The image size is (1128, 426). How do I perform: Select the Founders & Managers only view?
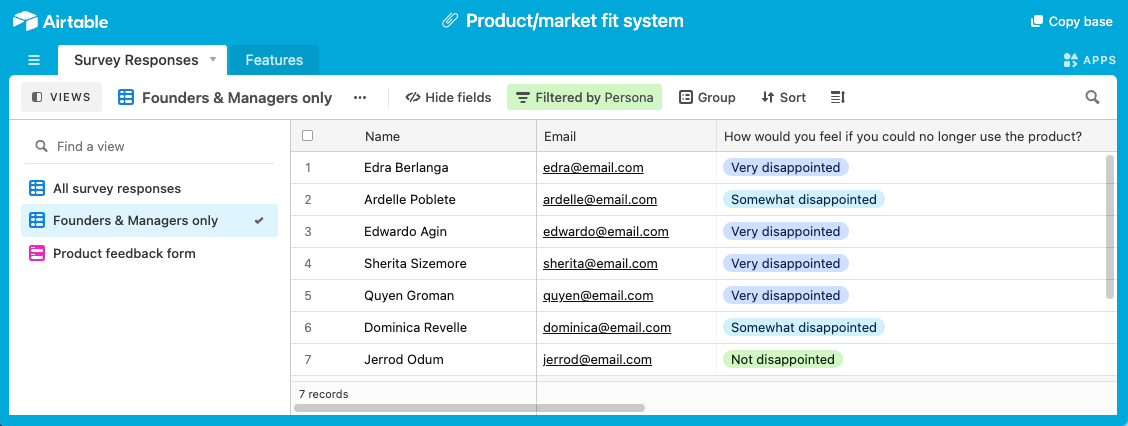pyautogui.click(x=149, y=221)
